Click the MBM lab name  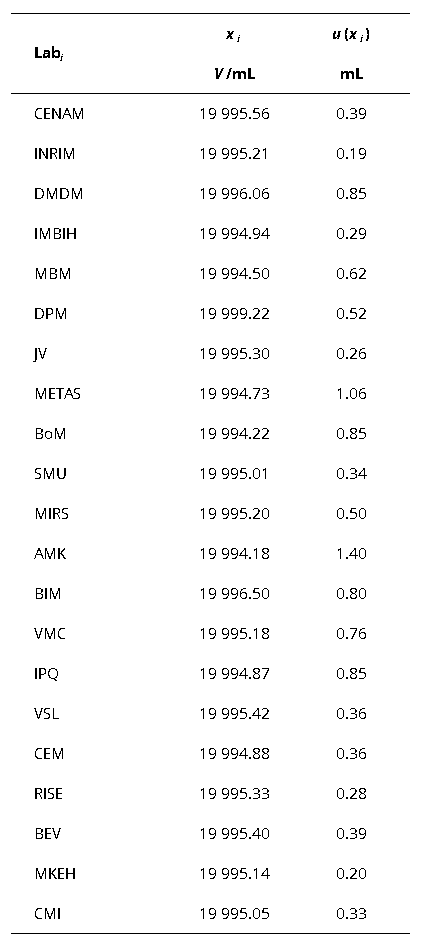click(x=52, y=274)
